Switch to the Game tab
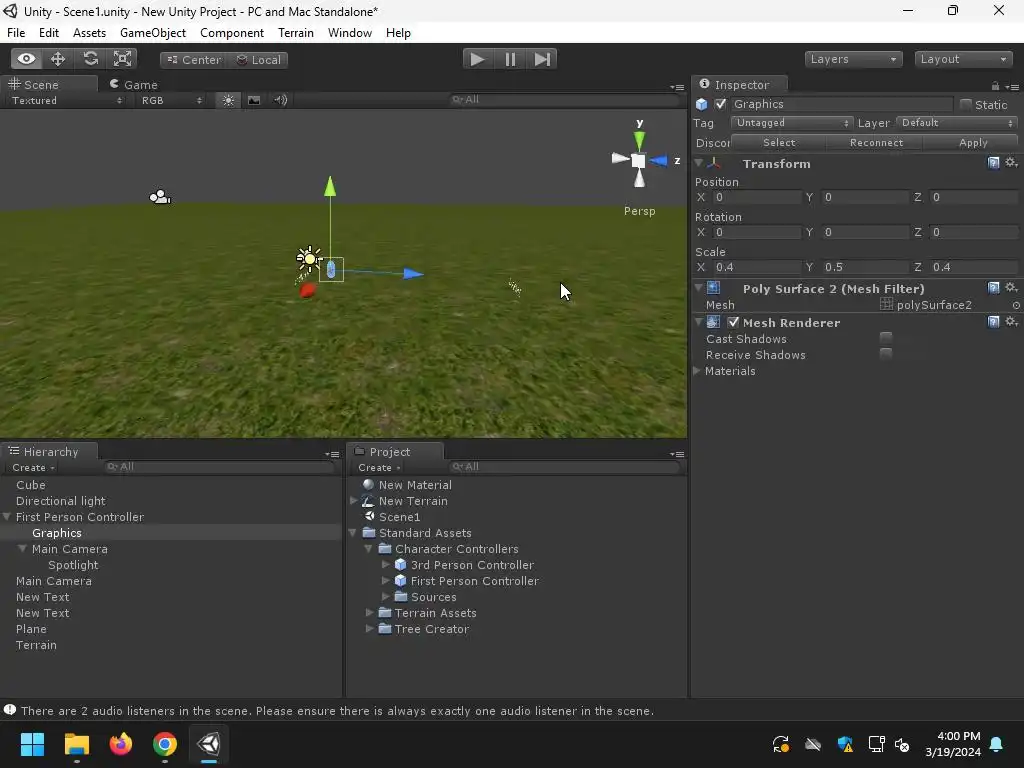The width and height of the screenshot is (1024, 768). (x=134, y=84)
